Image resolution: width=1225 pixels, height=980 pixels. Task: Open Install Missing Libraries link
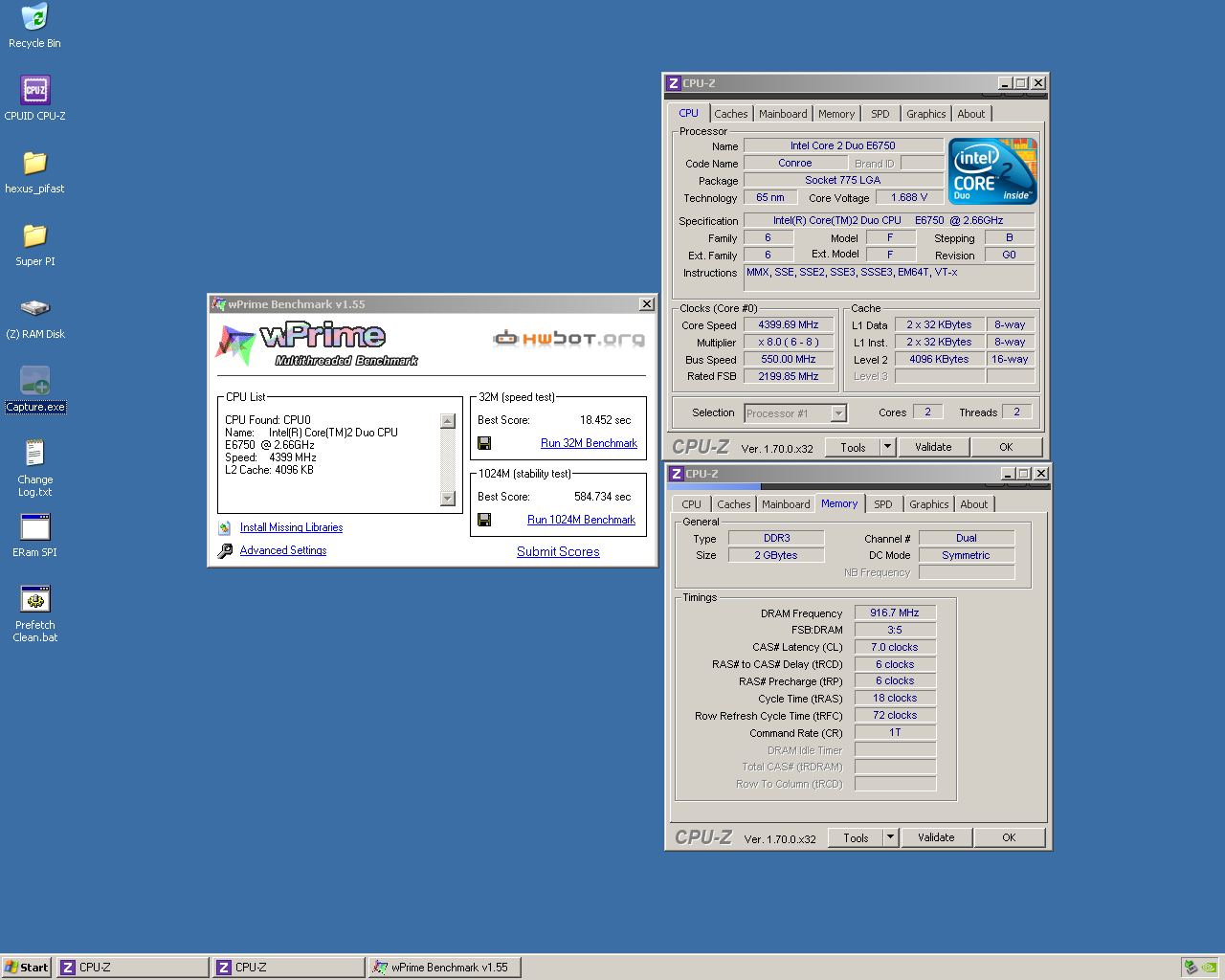[291, 527]
